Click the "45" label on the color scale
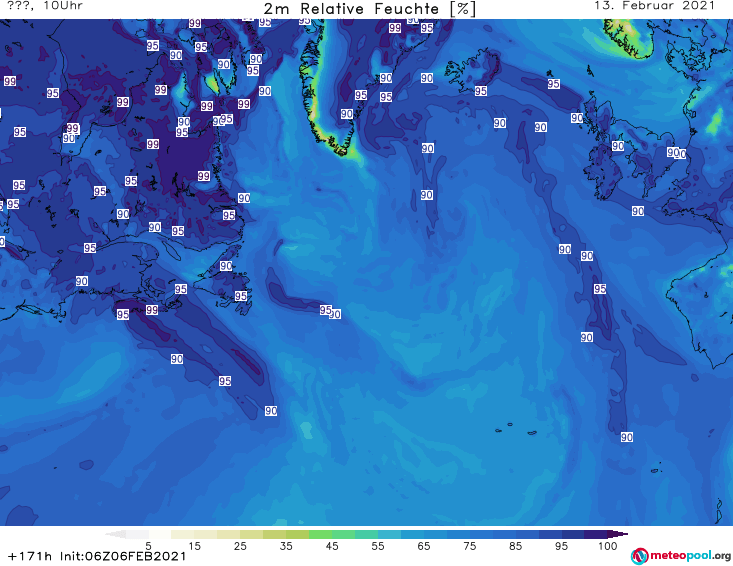733x566 pixels. point(332,546)
